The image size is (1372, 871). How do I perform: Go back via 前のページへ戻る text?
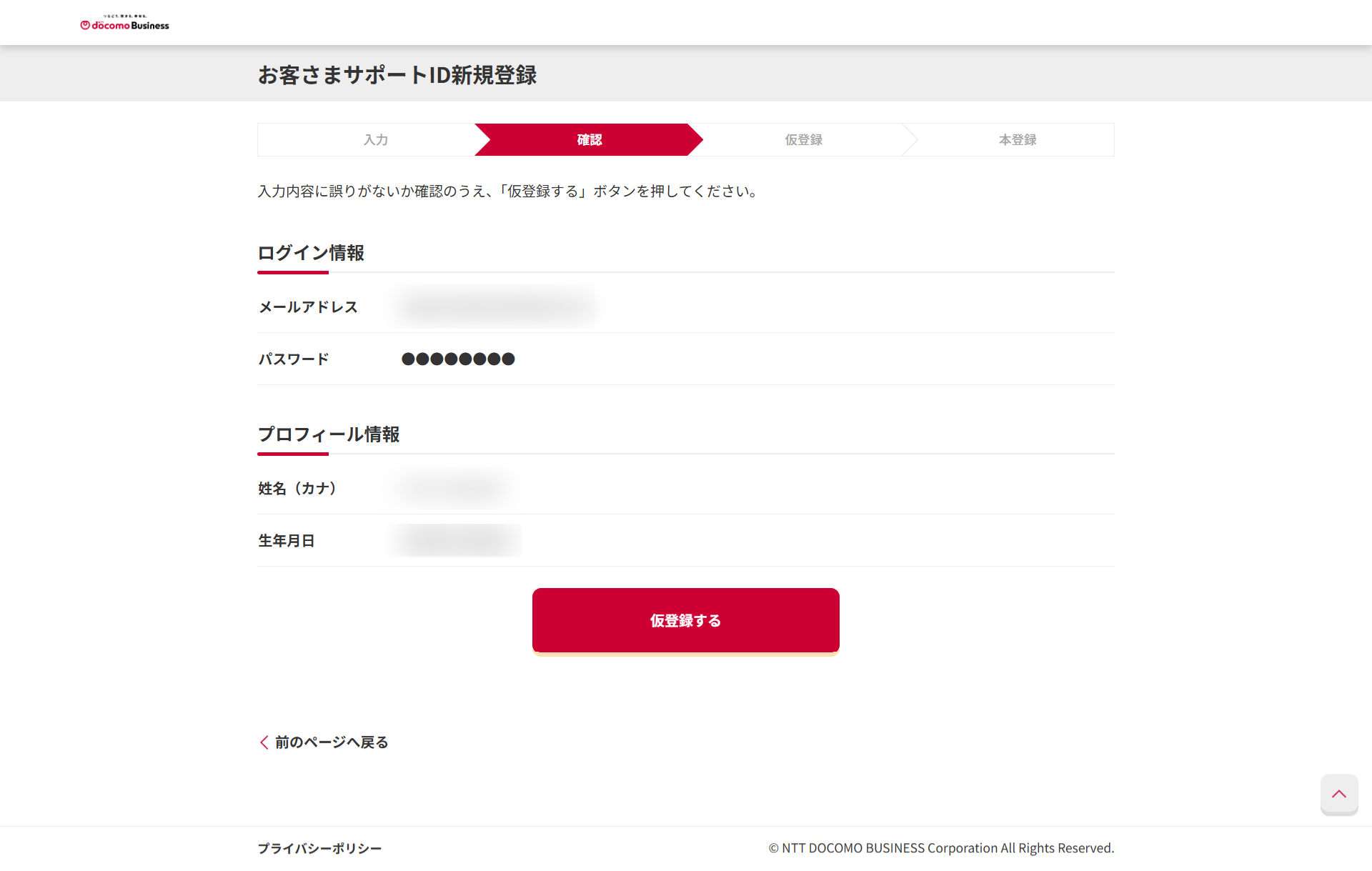click(x=332, y=742)
